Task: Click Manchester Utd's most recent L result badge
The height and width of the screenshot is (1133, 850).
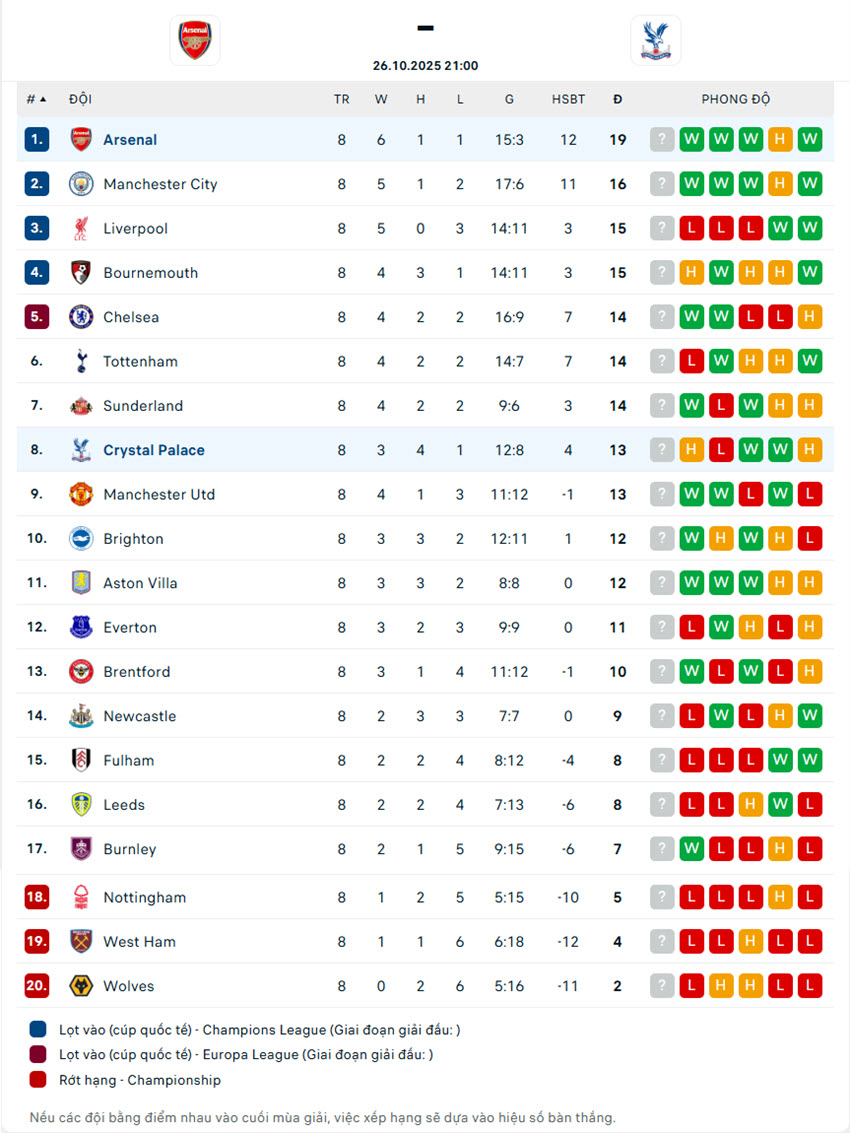Action: (810, 494)
